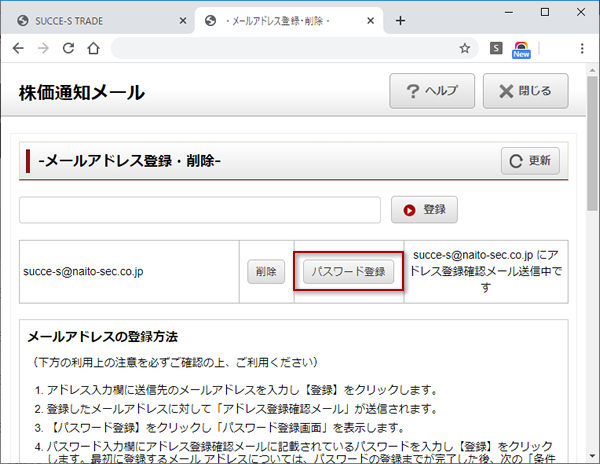Bookmark this page with the star icon
The width and height of the screenshot is (600, 464).
click(x=465, y=48)
